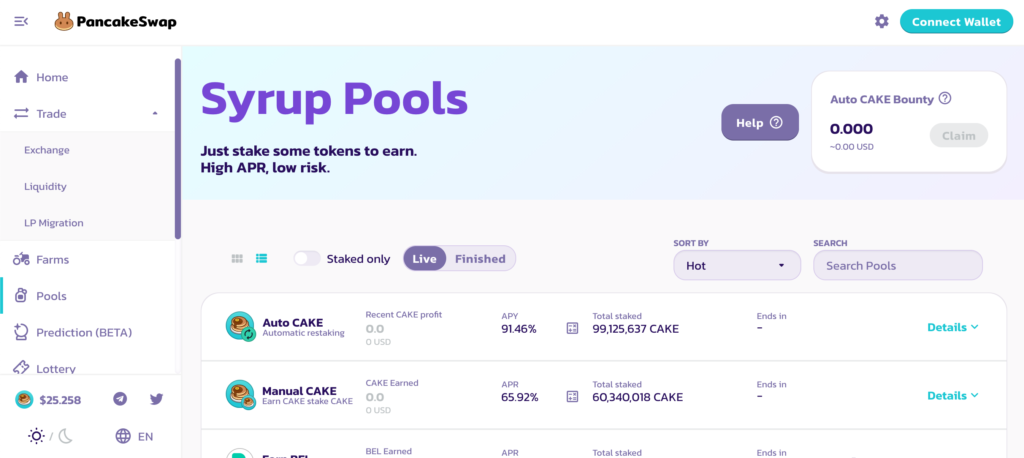Select the list view icon
The height and width of the screenshot is (458, 1024).
click(x=262, y=258)
